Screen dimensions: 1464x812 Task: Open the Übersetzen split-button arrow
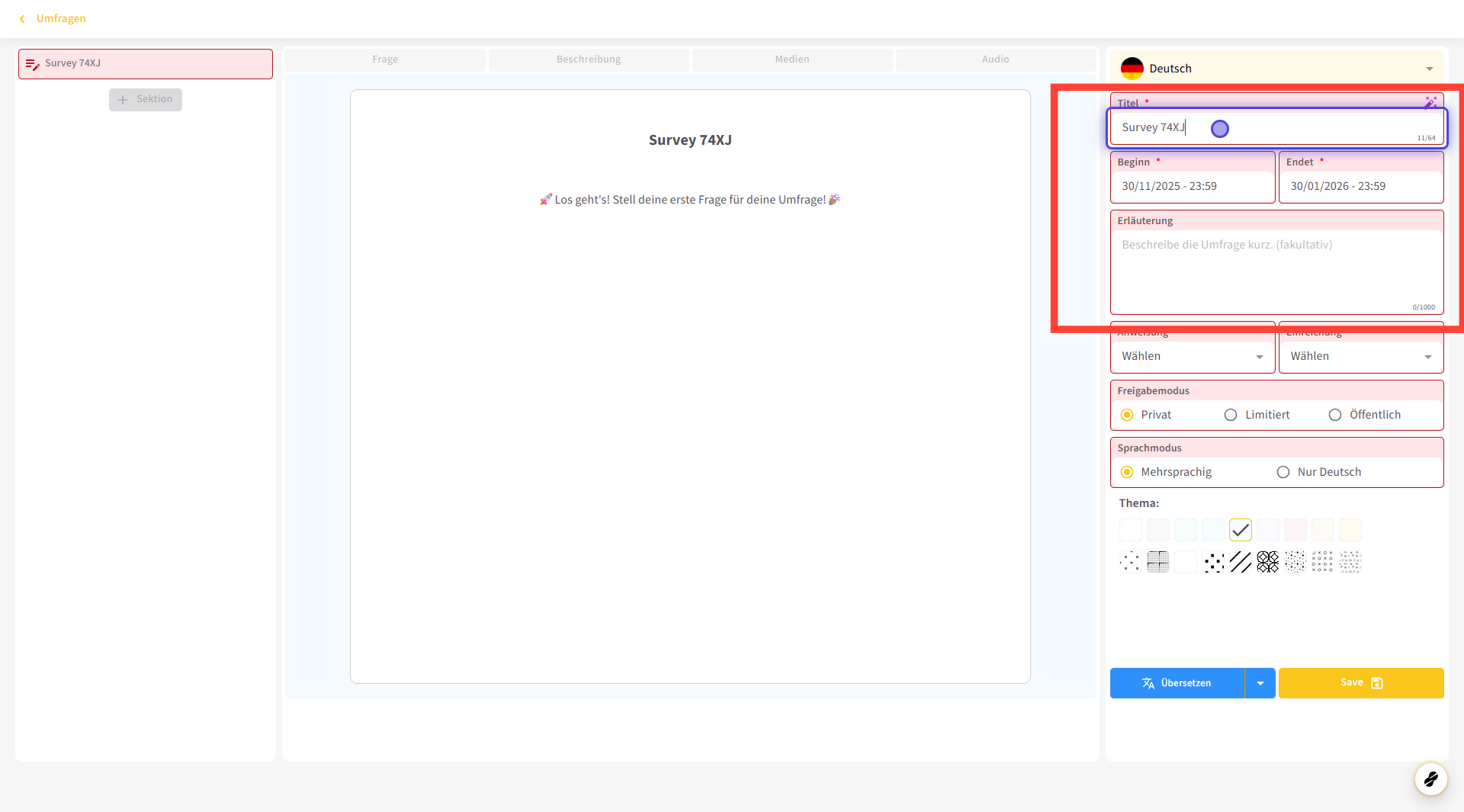[x=1260, y=683]
